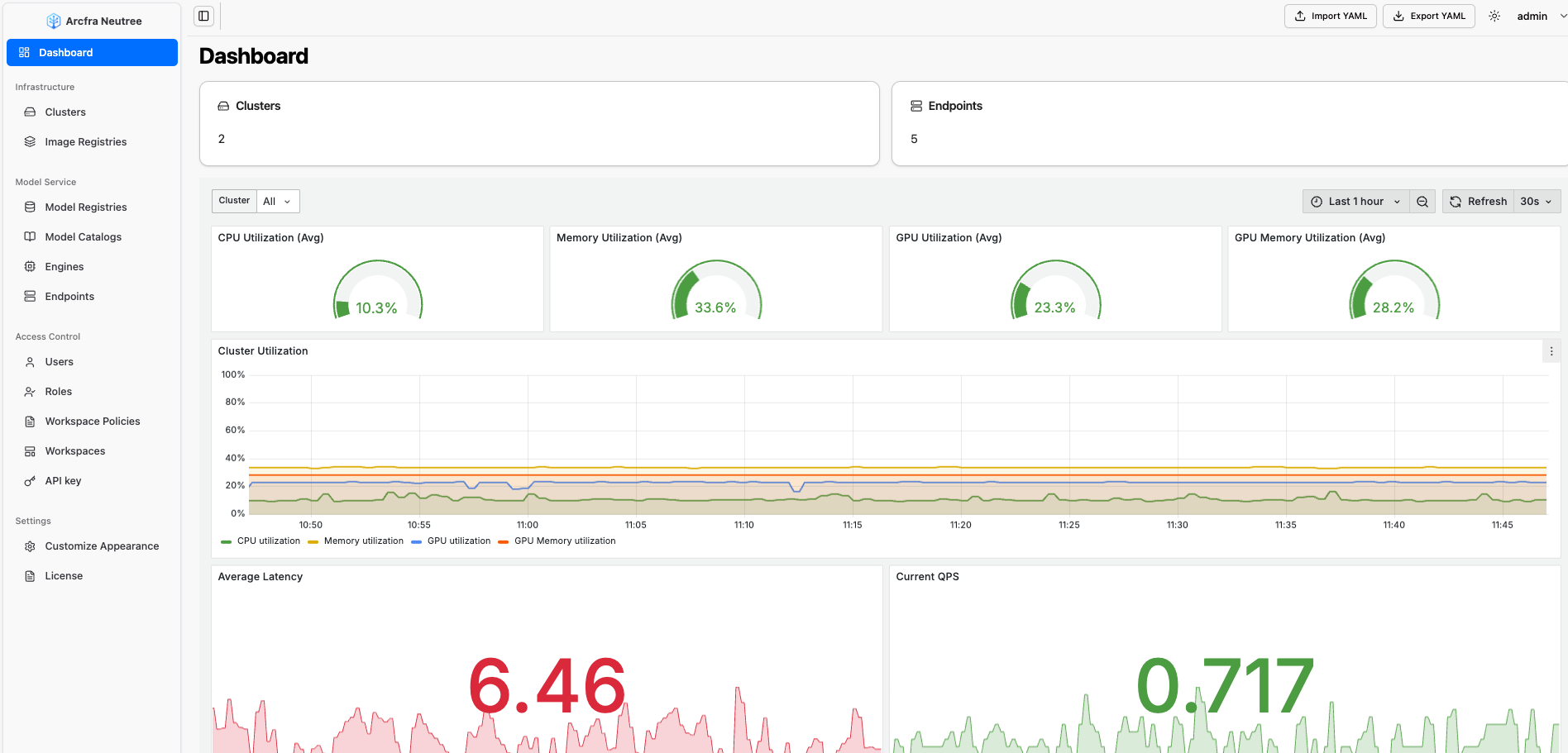Open Workspace Policies menu item

[92, 422]
